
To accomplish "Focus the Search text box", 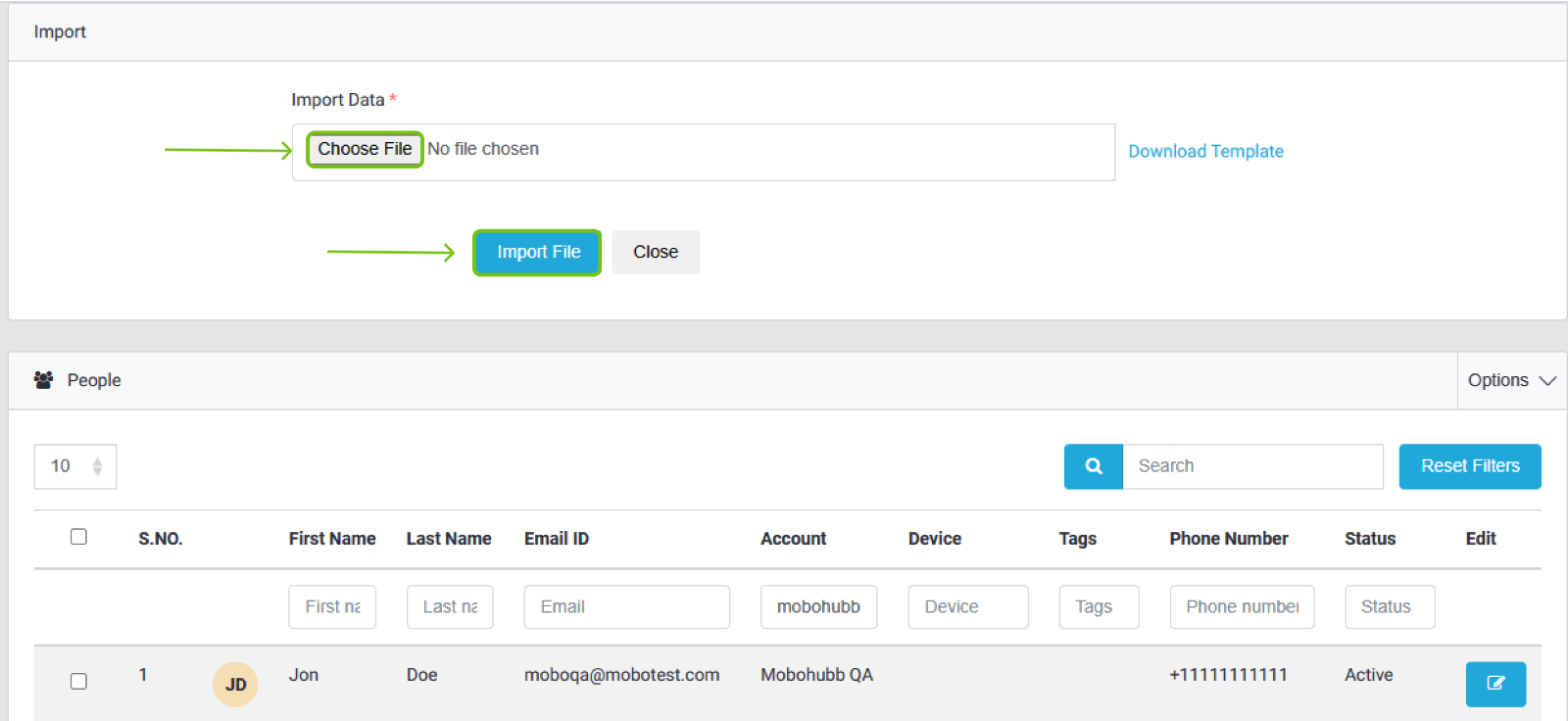I will [1252, 466].
